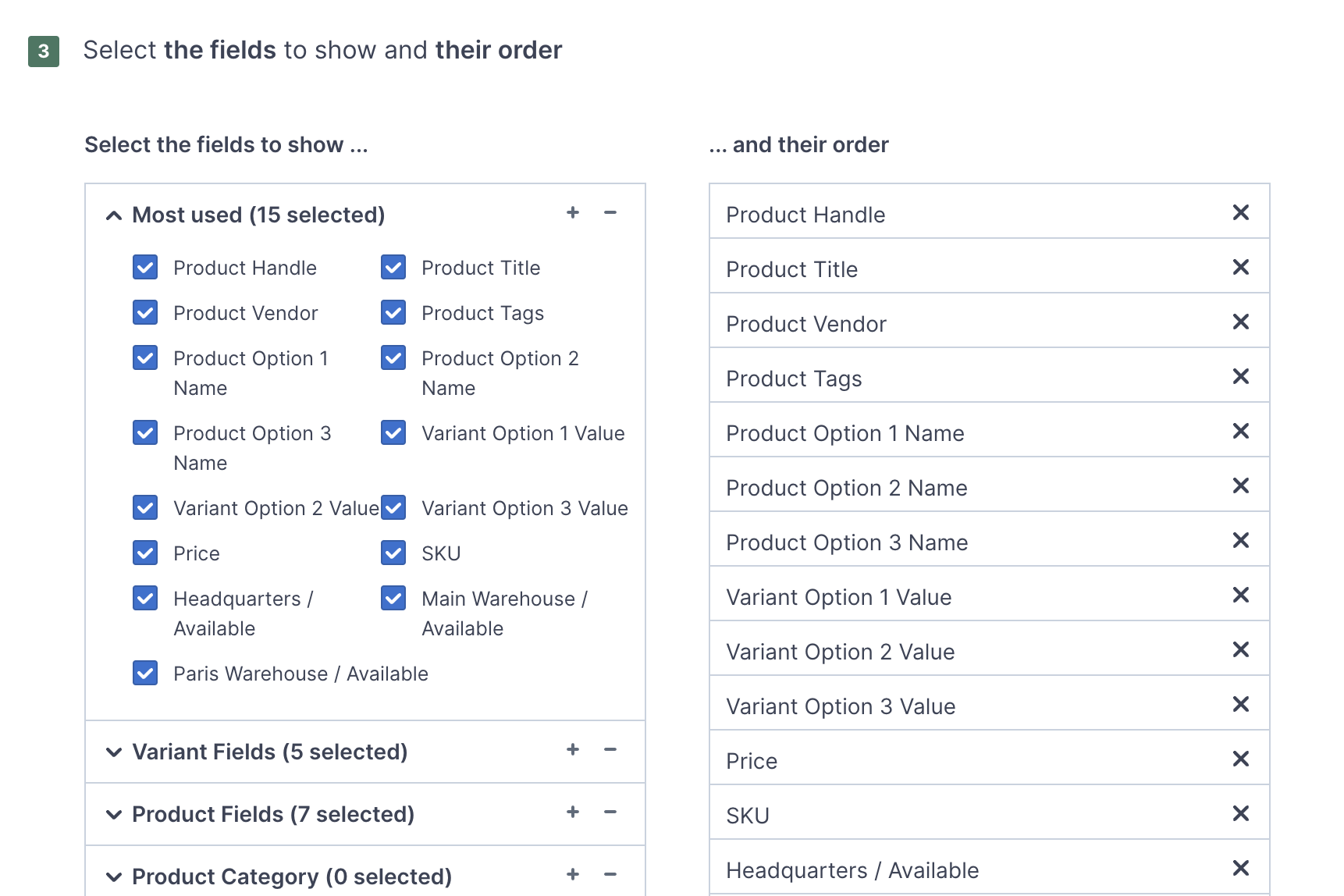Screen dimensions: 1344x896
Task: Click minus icon on Product Category section
Action: [x=611, y=875]
